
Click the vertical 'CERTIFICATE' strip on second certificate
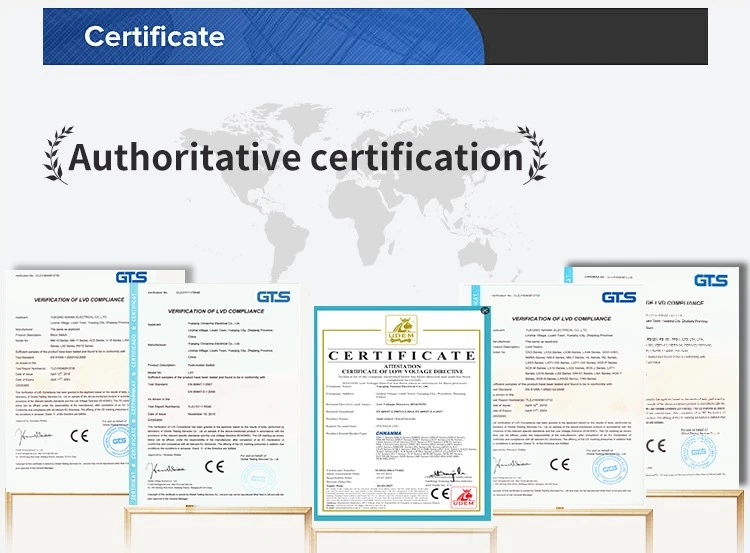pos(133,393)
